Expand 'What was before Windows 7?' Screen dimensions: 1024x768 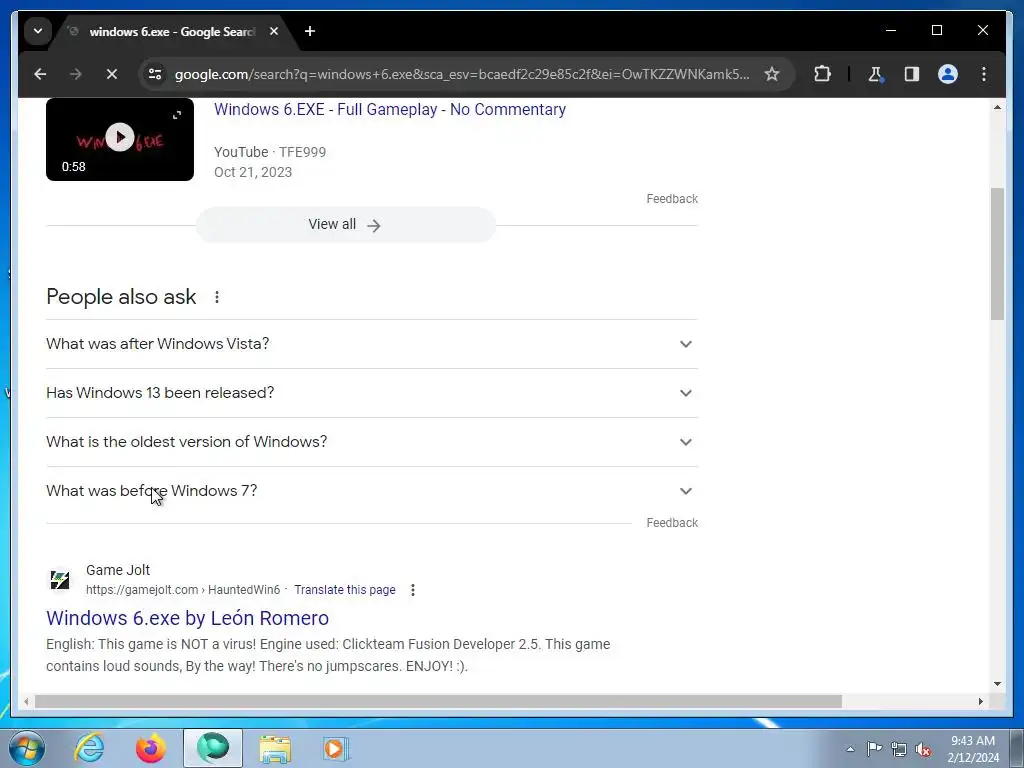coord(372,491)
